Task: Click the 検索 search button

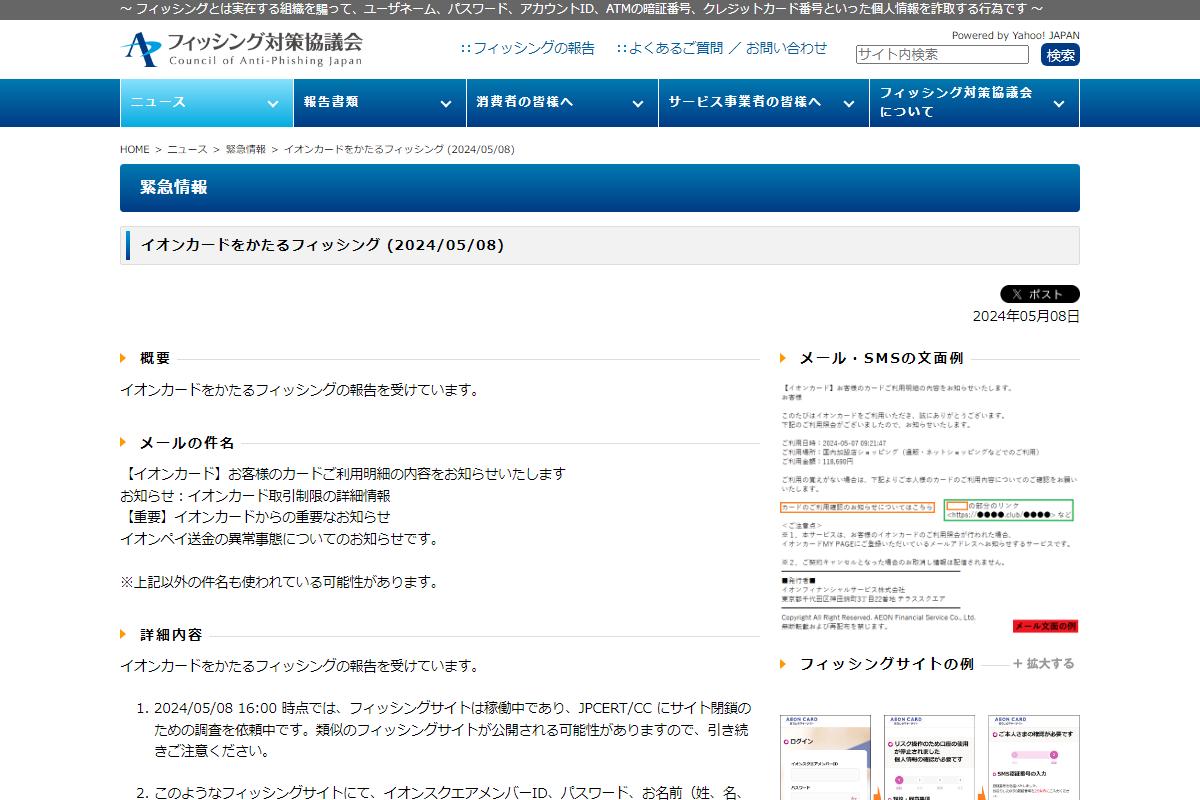Action: tap(1060, 55)
